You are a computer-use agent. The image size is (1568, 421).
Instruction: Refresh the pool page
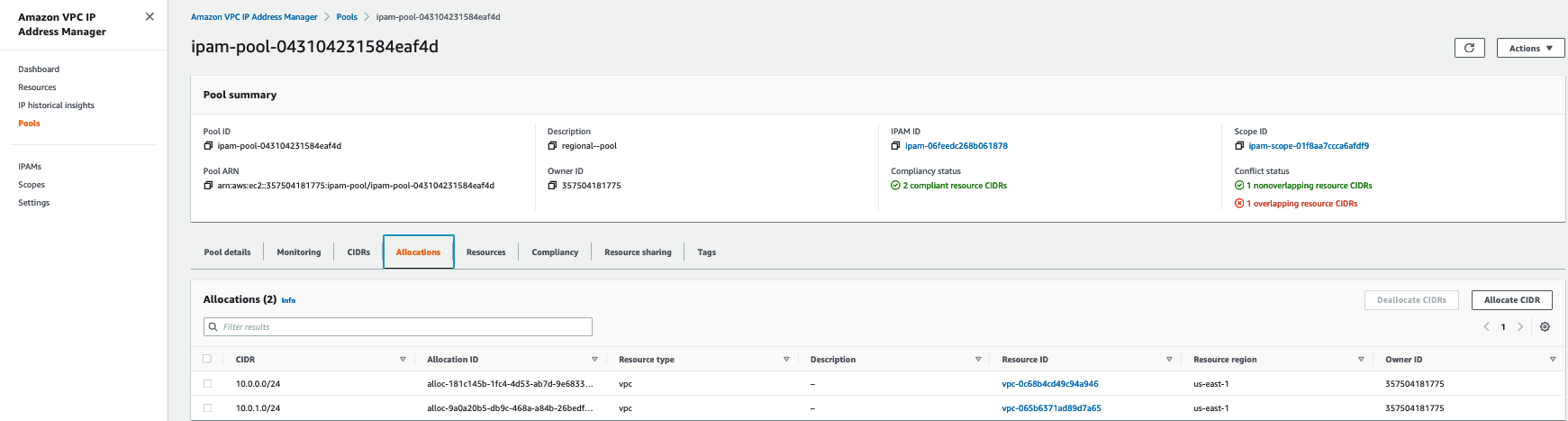1469,48
